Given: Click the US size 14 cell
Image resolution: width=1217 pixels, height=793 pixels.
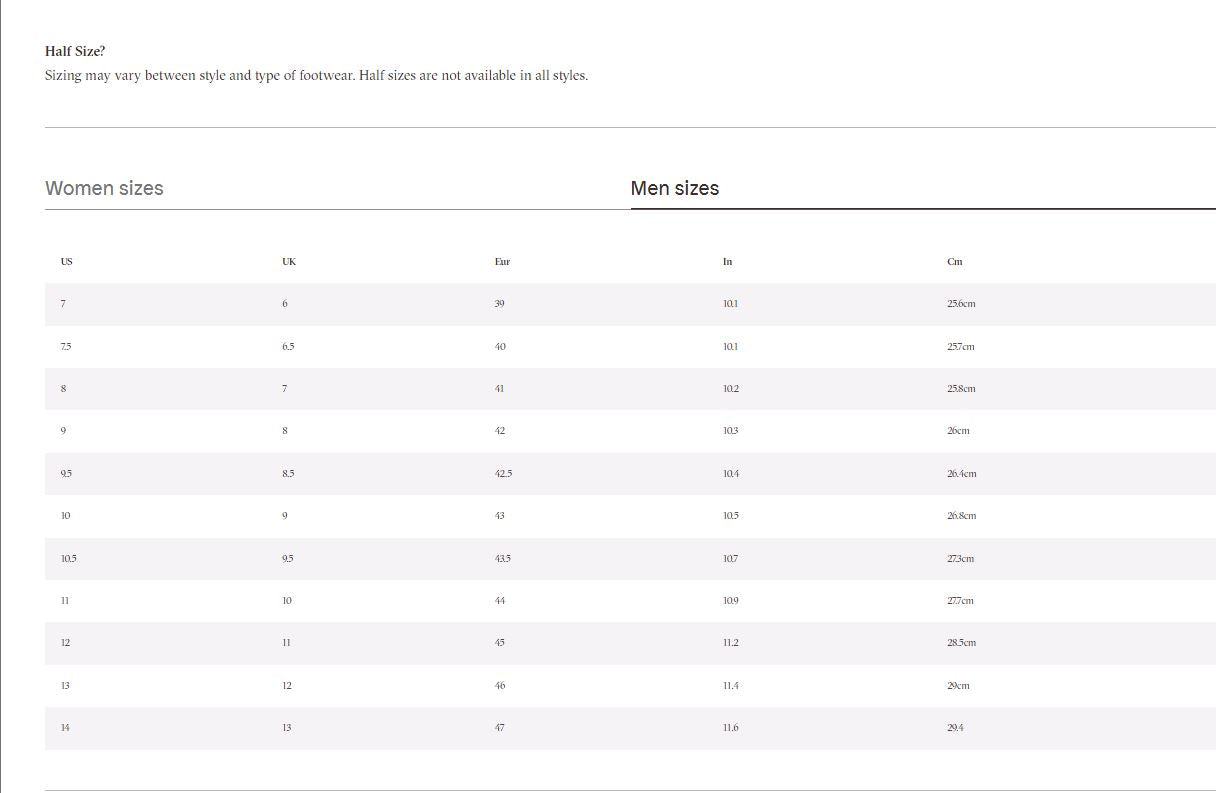Looking at the screenshot, I should coord(65,728).
